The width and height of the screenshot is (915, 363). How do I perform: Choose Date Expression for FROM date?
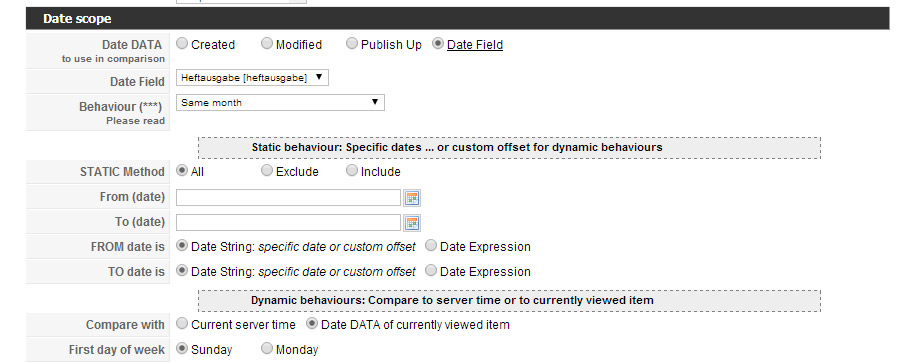[x=431, y=246]
